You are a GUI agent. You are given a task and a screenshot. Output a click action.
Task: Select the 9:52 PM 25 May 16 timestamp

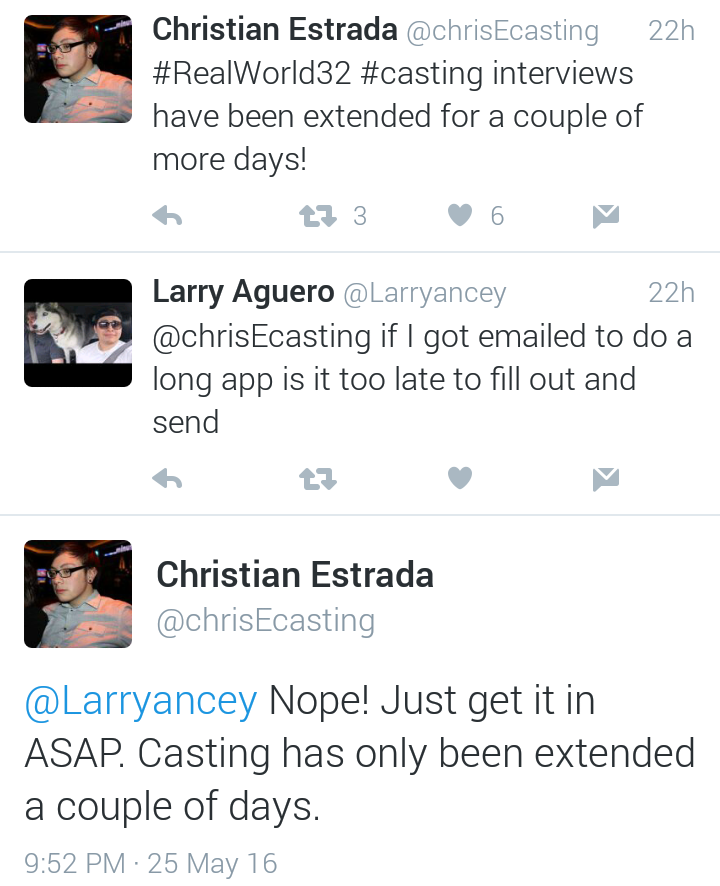(150, 863)
